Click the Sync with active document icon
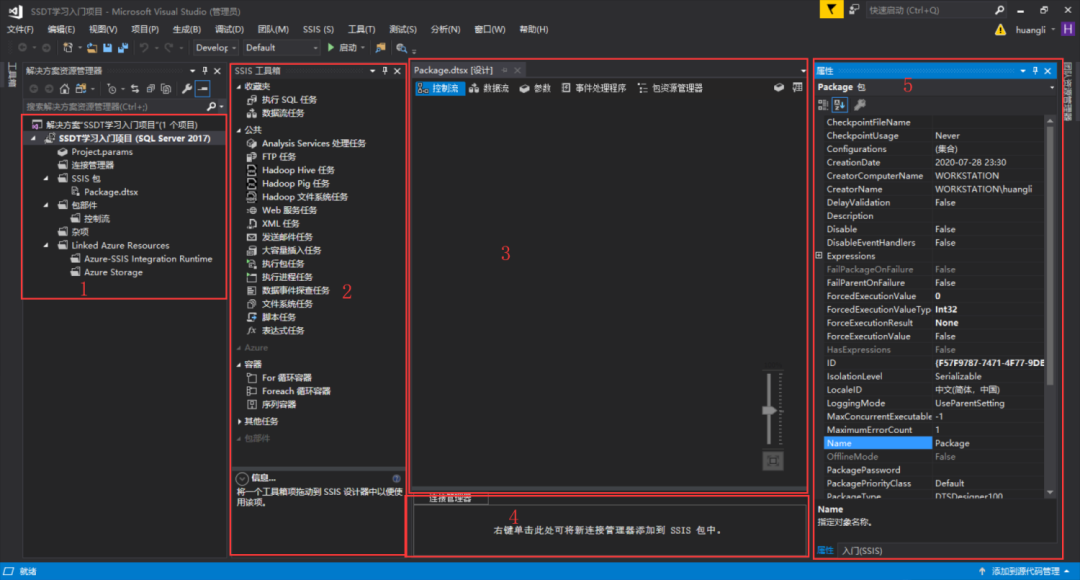Screen dimensions: 1080x580 point(134,89)
